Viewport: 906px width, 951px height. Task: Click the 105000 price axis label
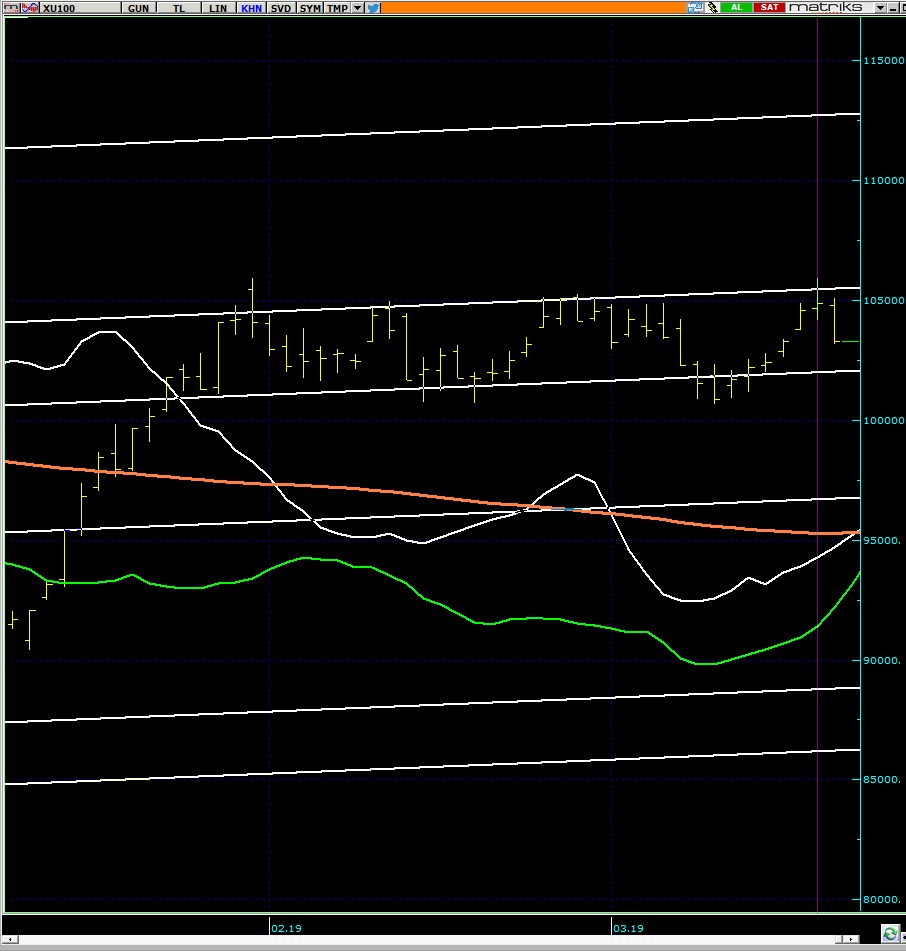pos(884,301)
